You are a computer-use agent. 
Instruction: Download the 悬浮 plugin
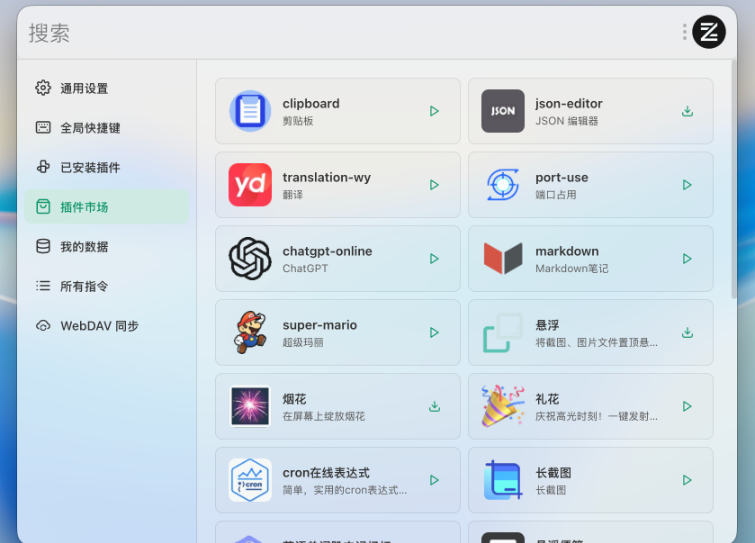[x=687, y=333]
